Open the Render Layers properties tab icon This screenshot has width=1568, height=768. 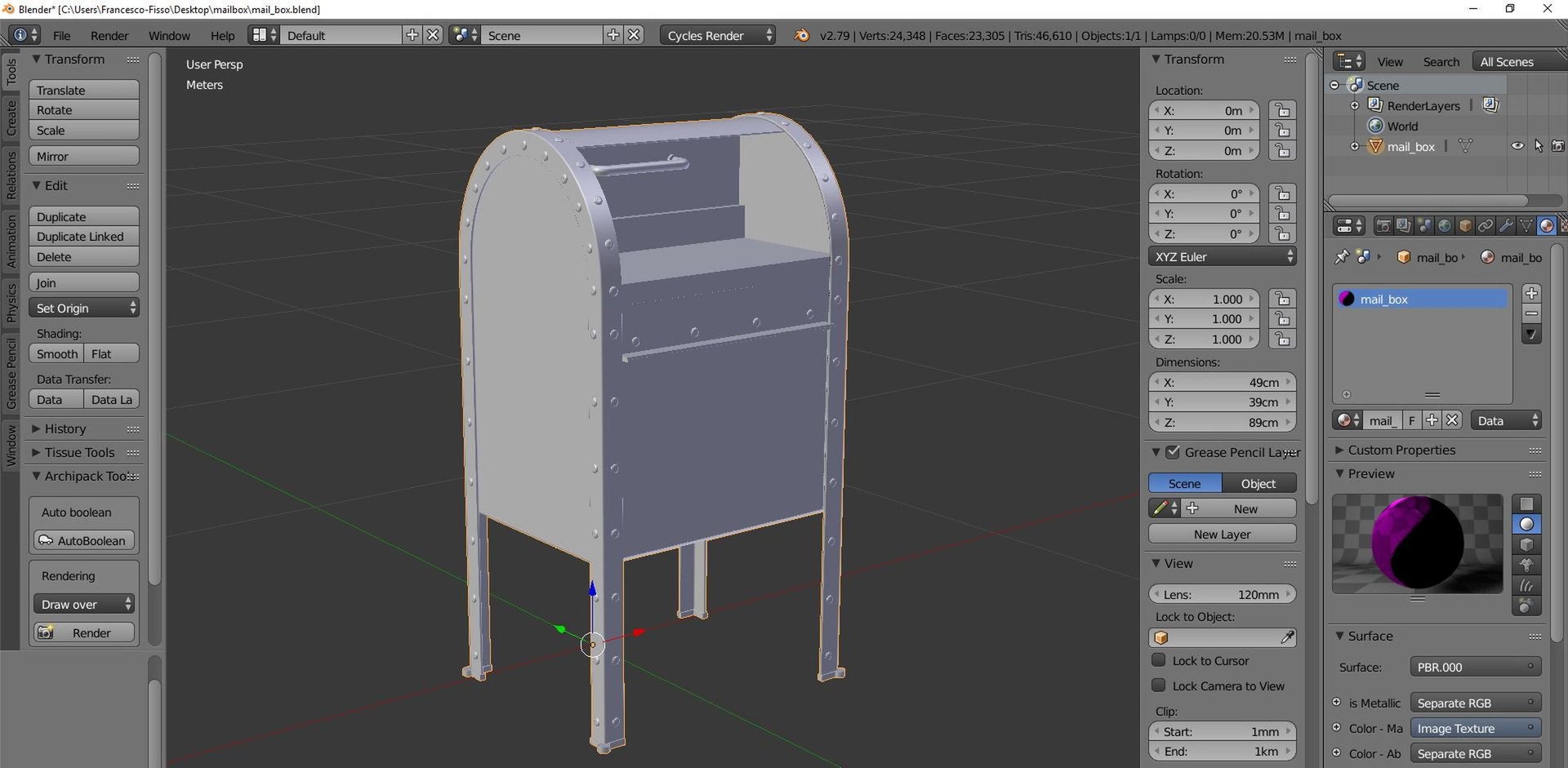coord(1403,226)
